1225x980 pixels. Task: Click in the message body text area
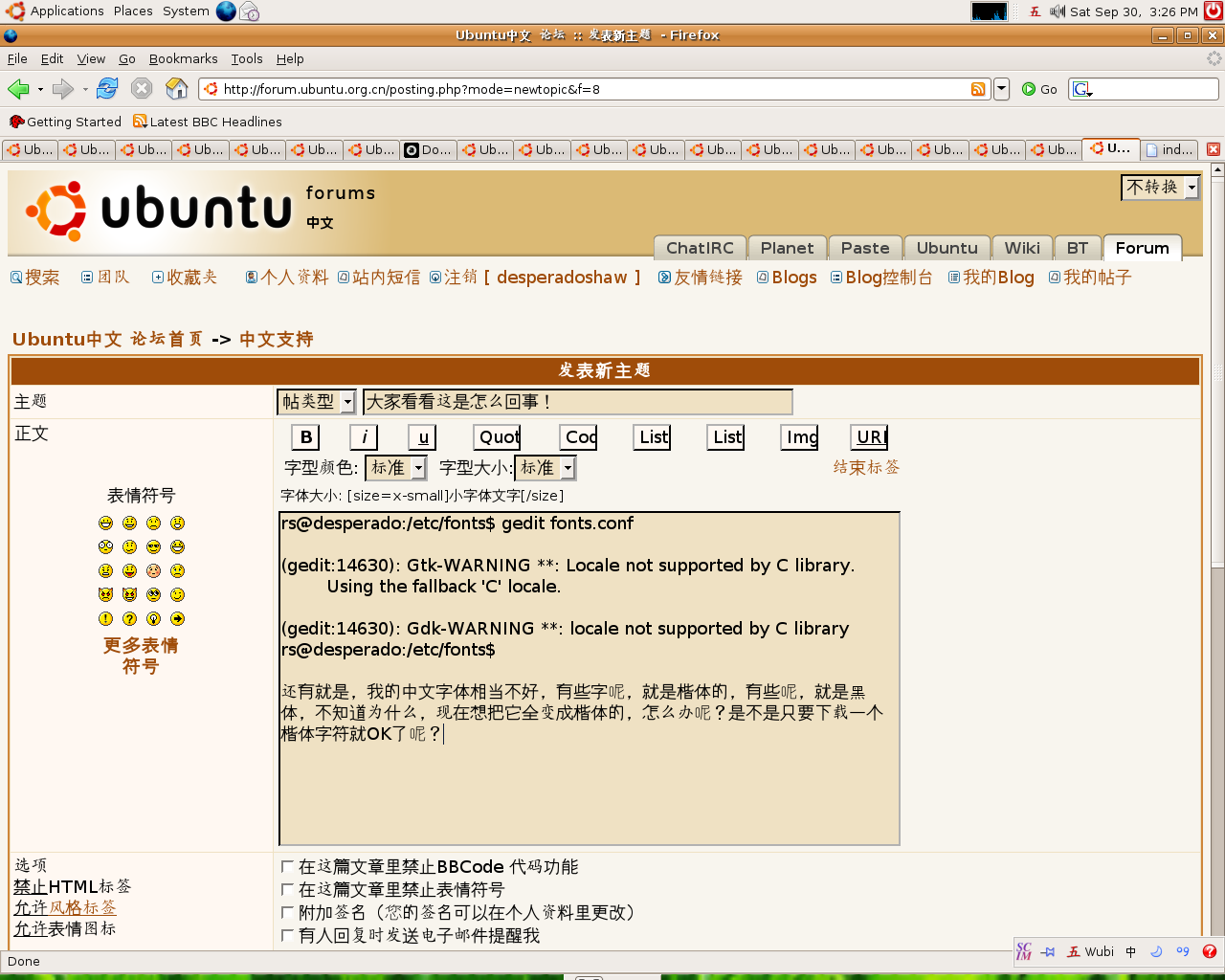pos(590,679)
